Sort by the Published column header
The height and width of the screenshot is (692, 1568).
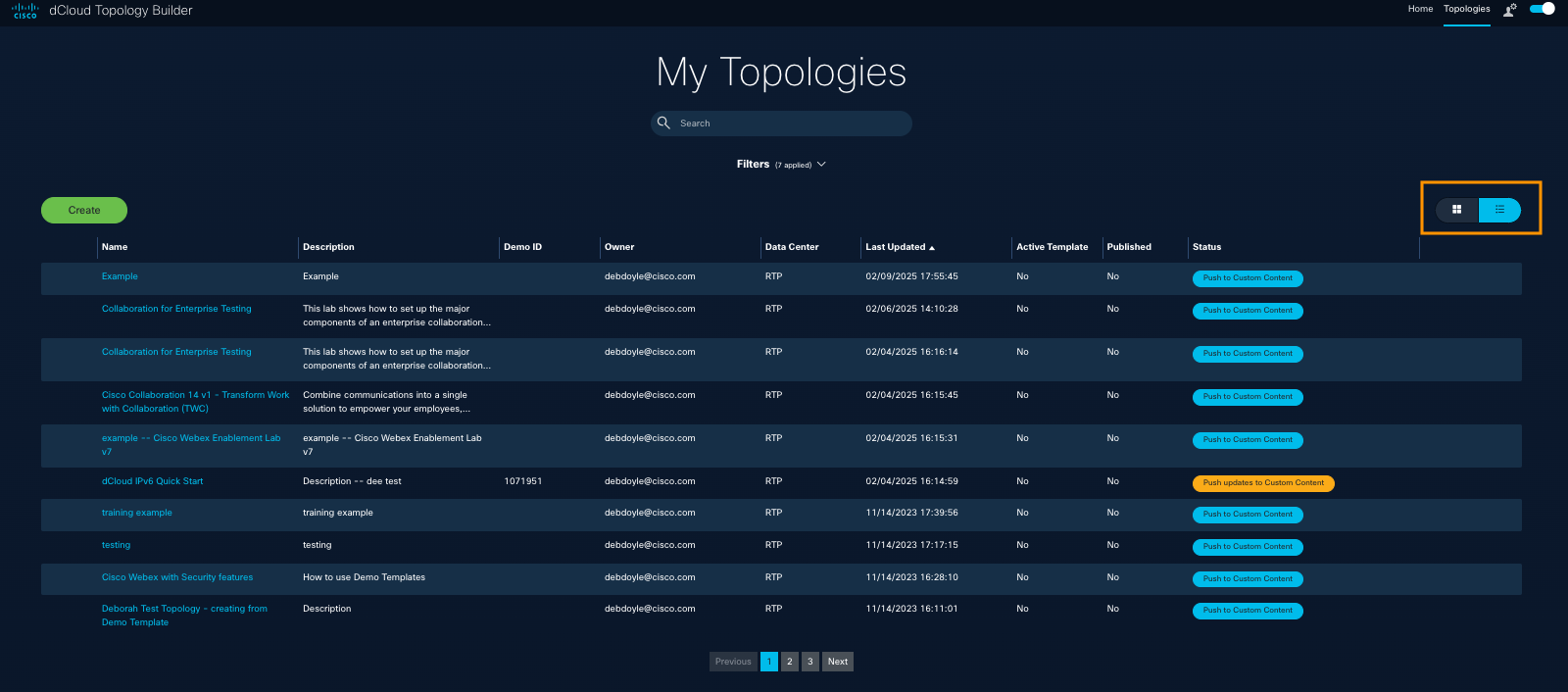pos(1129,247)
